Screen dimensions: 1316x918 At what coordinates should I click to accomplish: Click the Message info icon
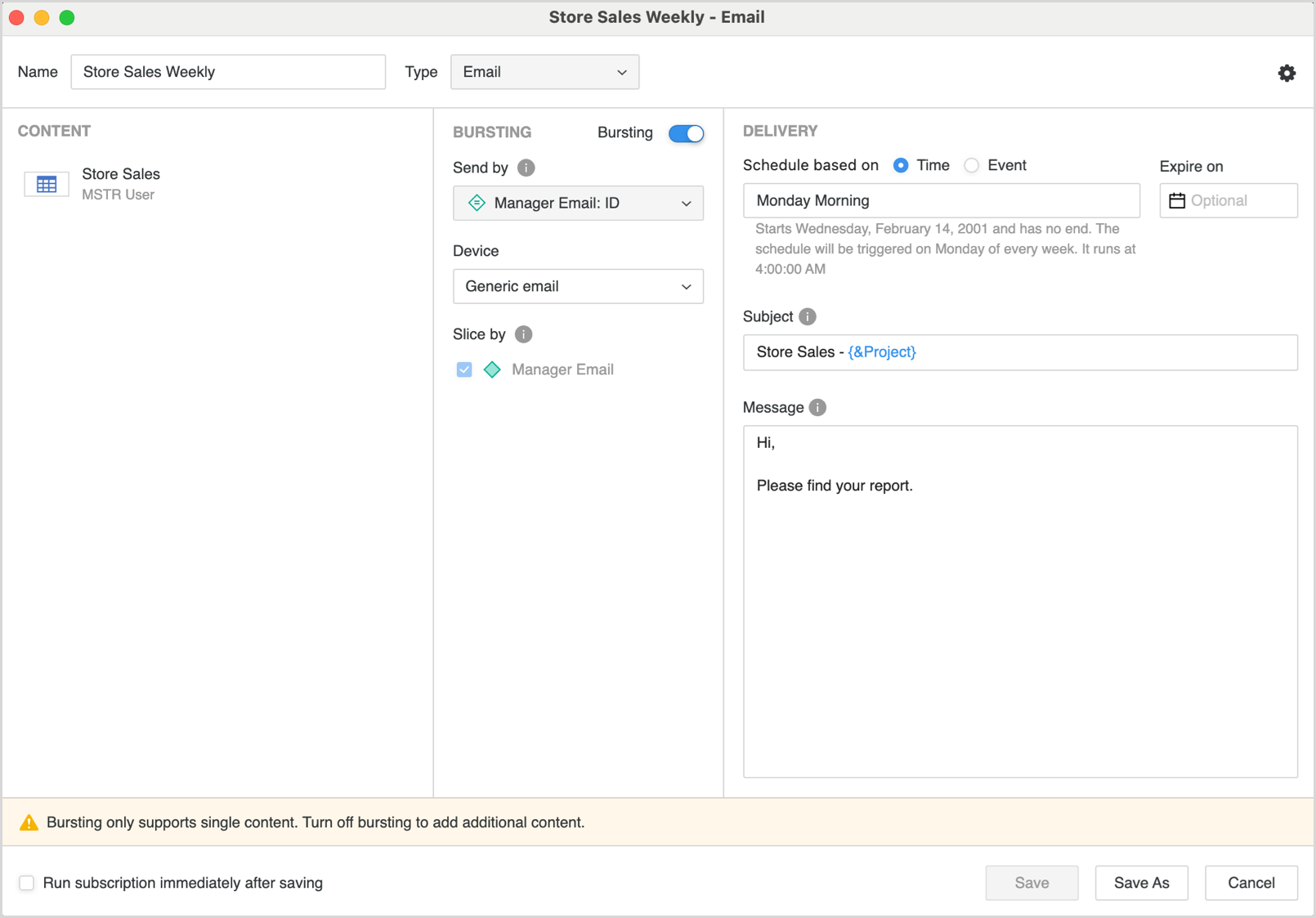817,407
